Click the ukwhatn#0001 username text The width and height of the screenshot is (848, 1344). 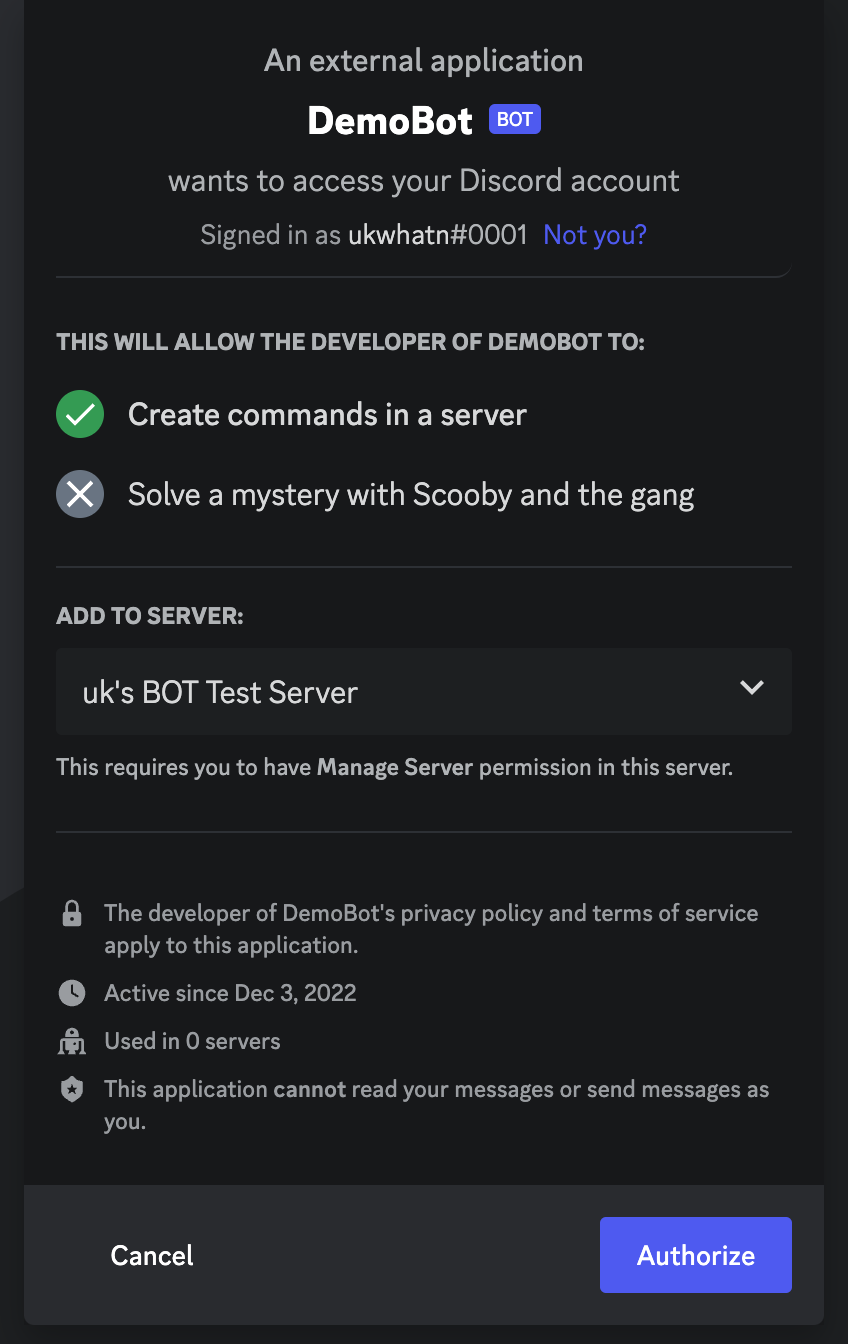[438, 234]
